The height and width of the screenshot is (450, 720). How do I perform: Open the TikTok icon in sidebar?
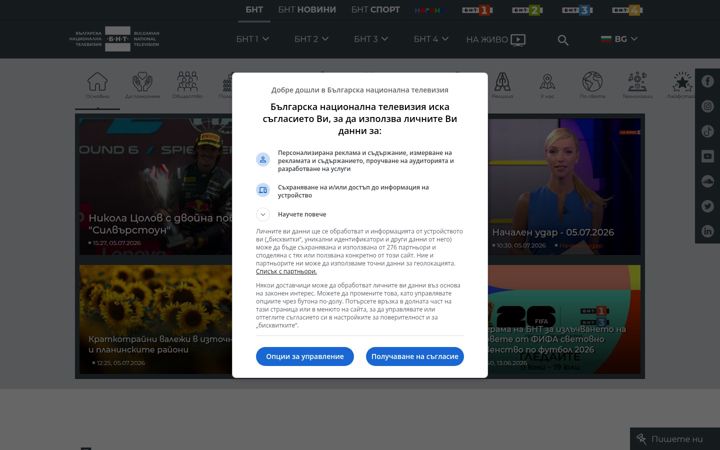[x=707, y=131]
